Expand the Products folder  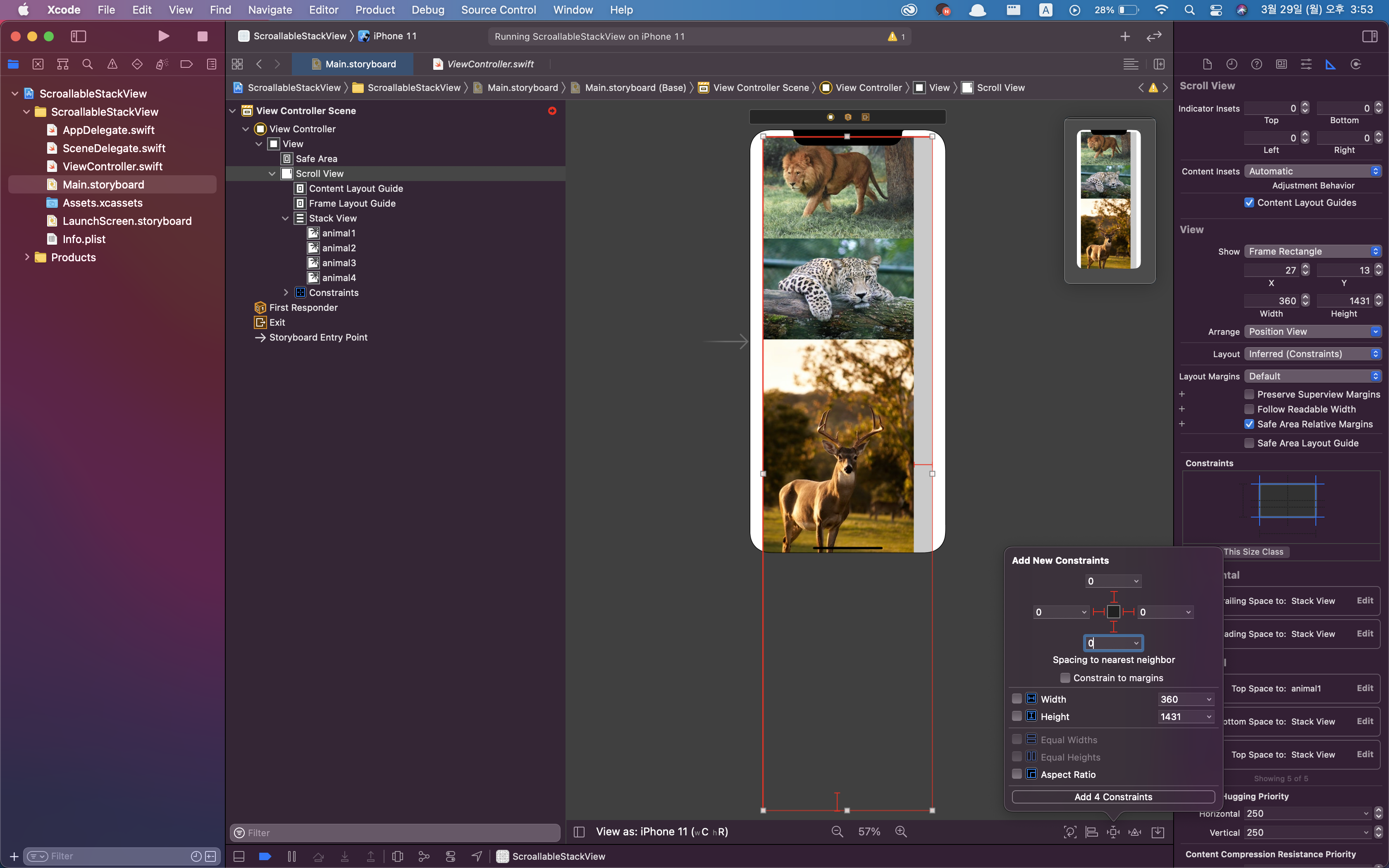26,257
